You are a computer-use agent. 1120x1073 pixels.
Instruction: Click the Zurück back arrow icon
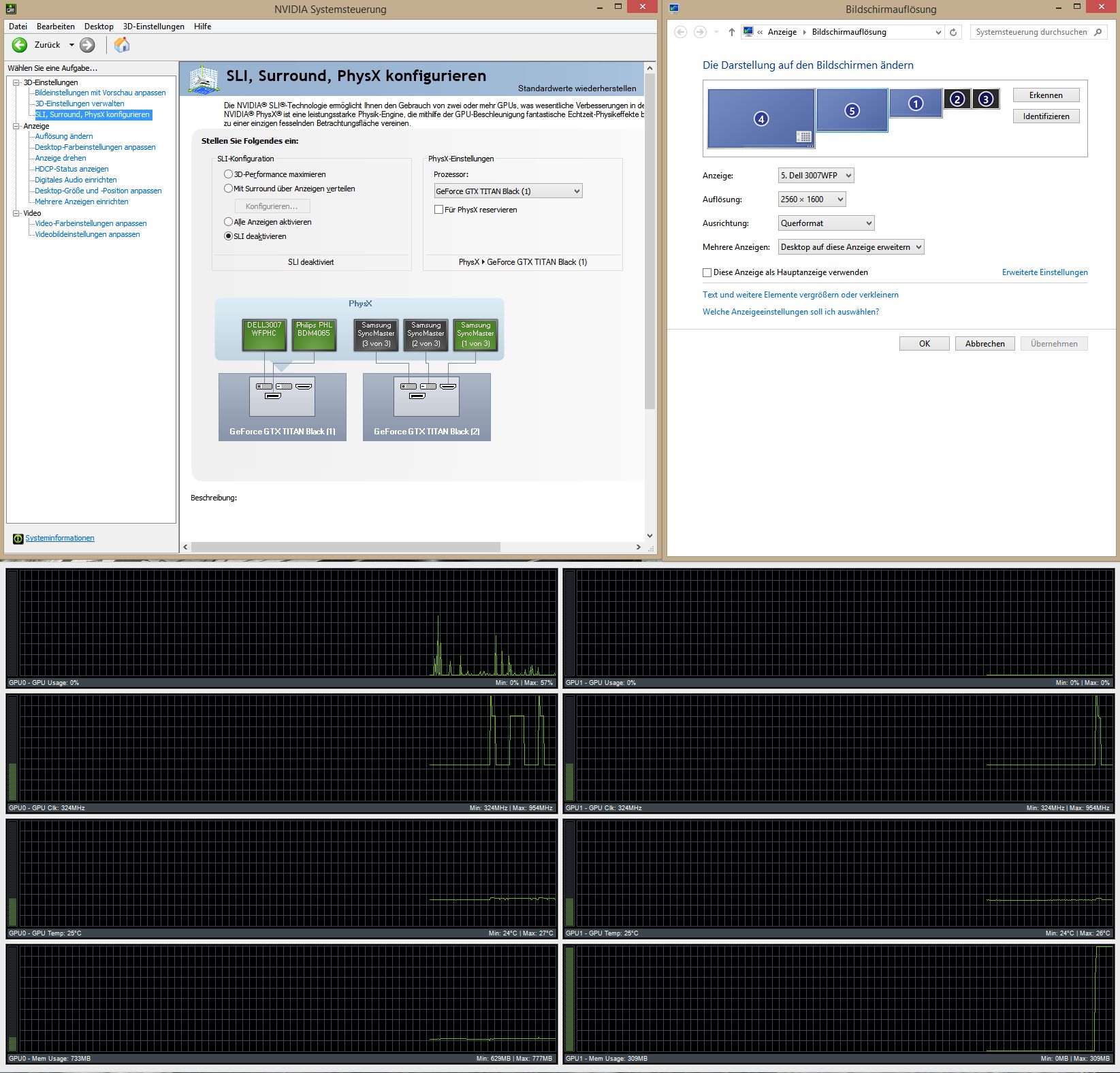[19, 45]
